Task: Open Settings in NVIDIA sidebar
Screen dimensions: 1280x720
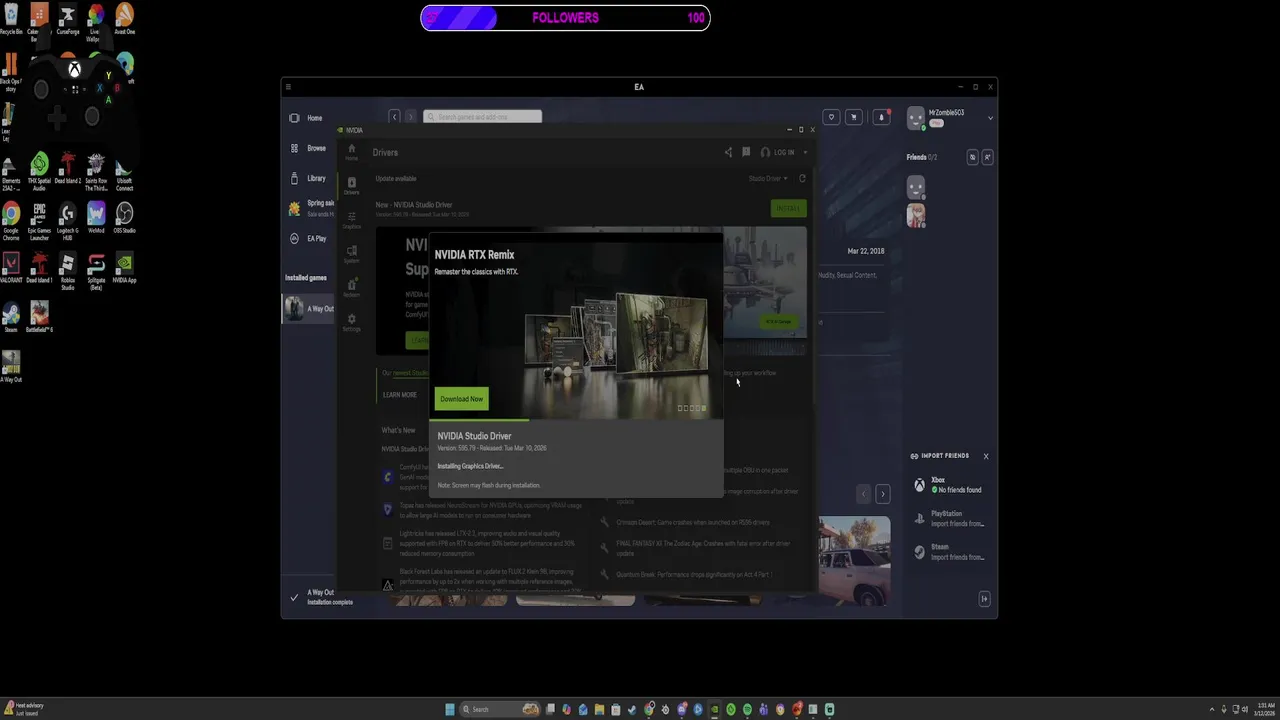Action: point(351,322)
